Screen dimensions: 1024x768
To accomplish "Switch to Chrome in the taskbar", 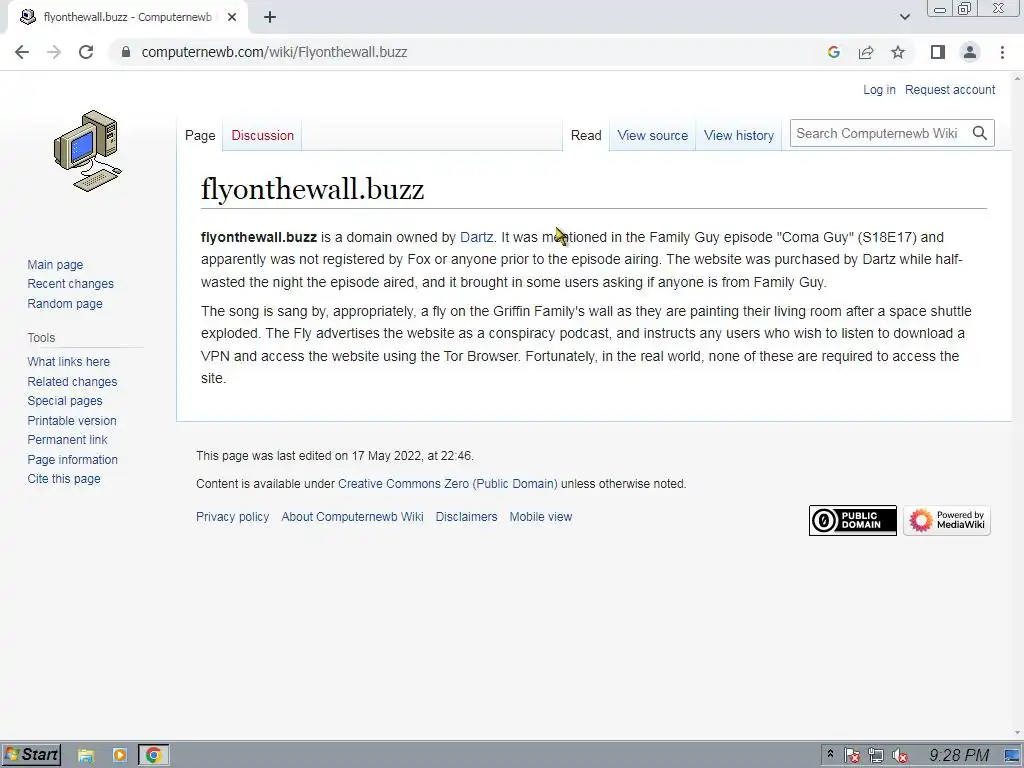I will tap(153, 756).
